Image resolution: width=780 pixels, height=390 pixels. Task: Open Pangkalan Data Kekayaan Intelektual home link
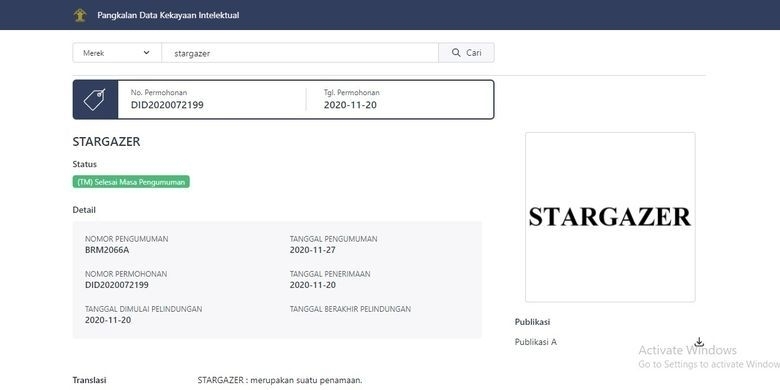(x=168, y=15)
